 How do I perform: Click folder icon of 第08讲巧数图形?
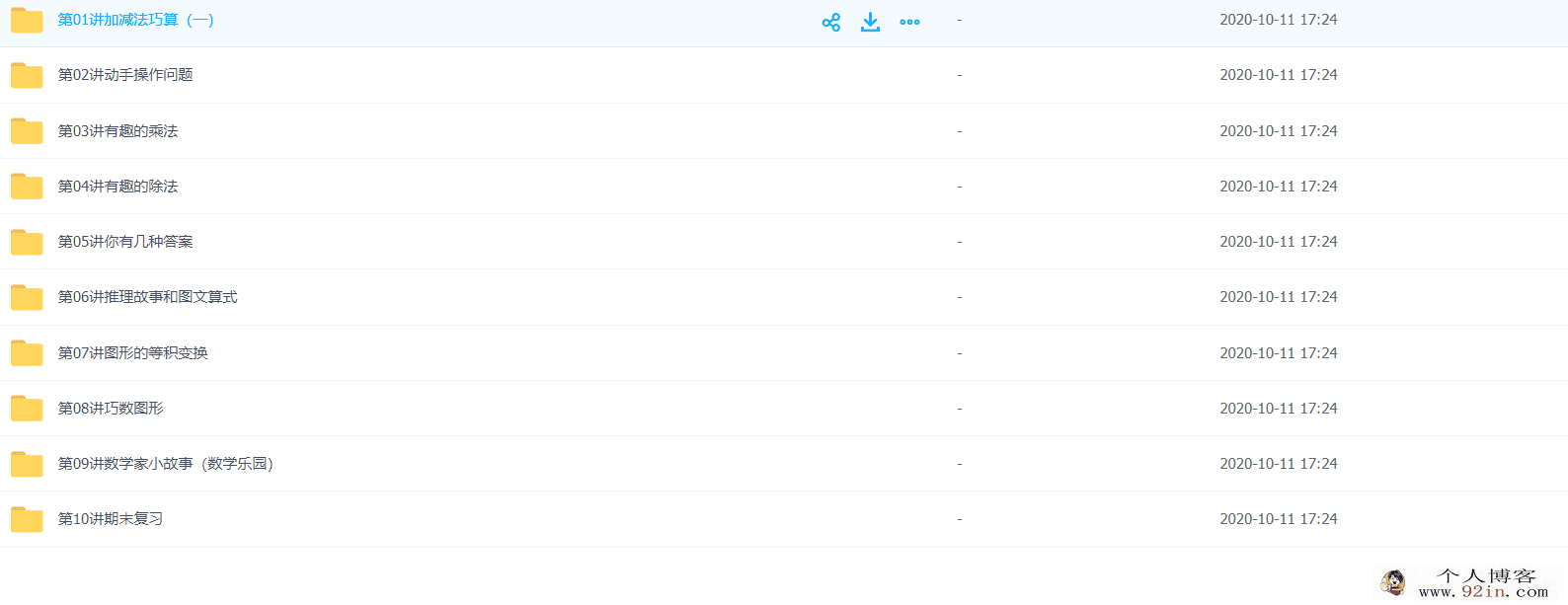pos(27,408)
